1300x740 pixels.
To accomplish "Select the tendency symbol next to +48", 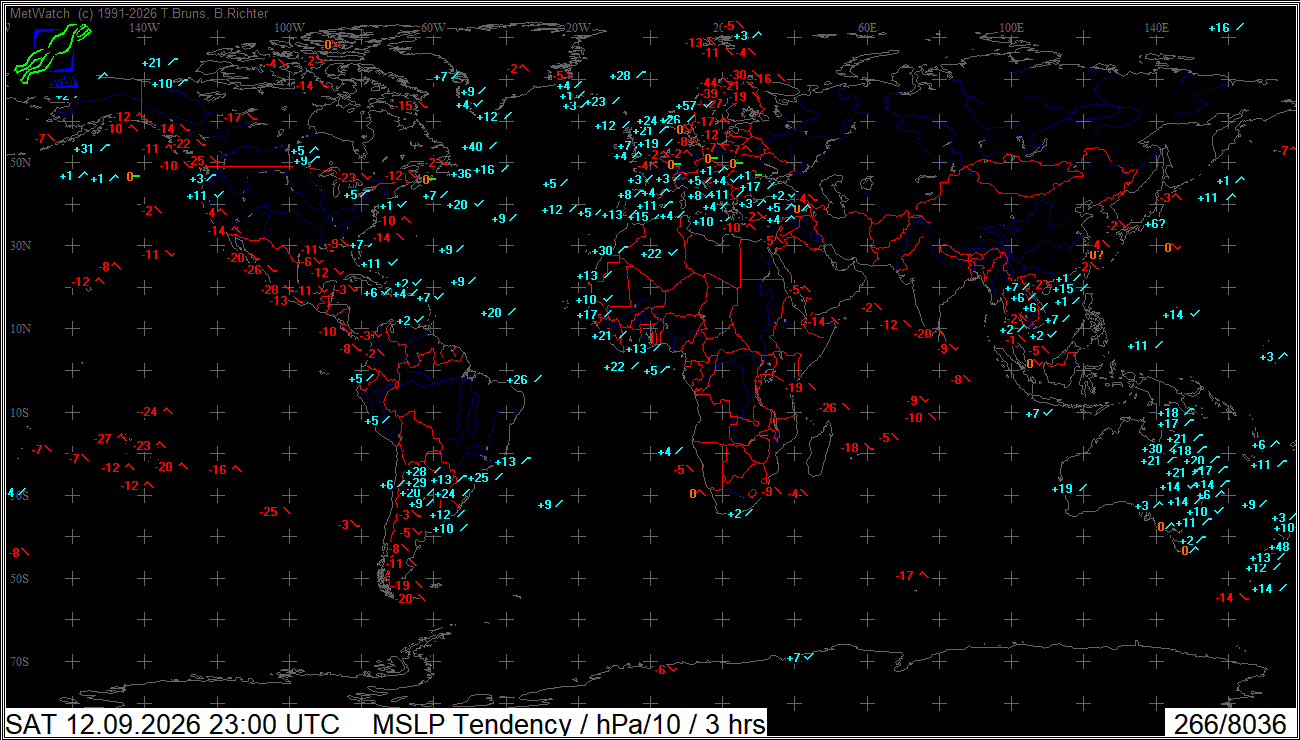I will click(x=1297, y=546).
